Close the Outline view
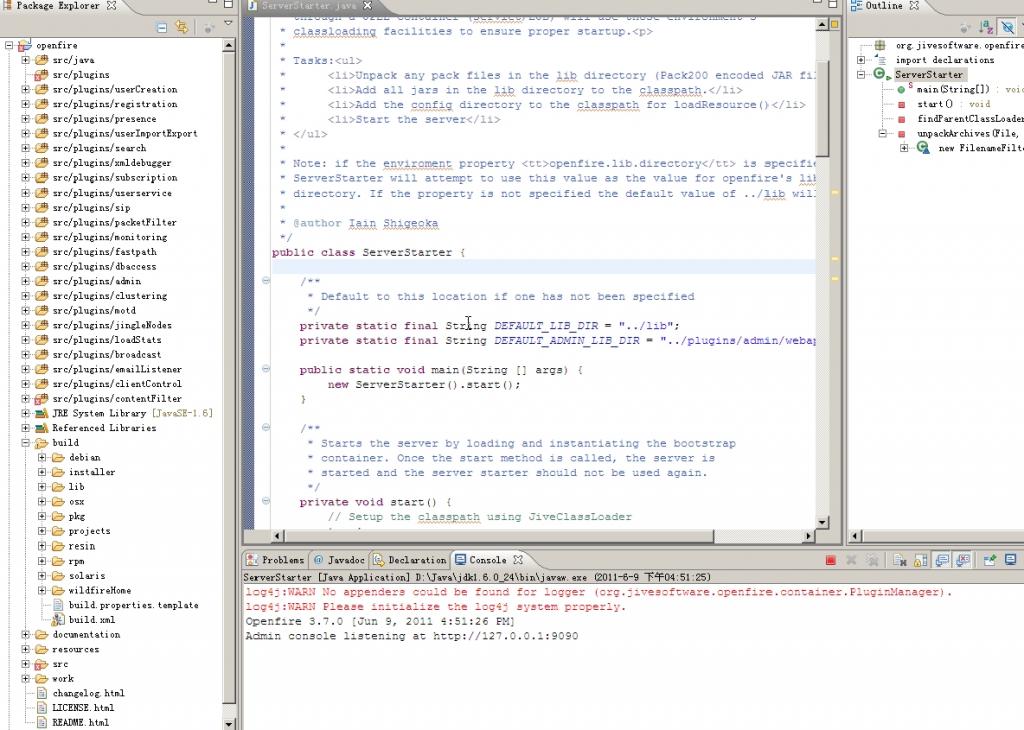 tap(913, 6)
